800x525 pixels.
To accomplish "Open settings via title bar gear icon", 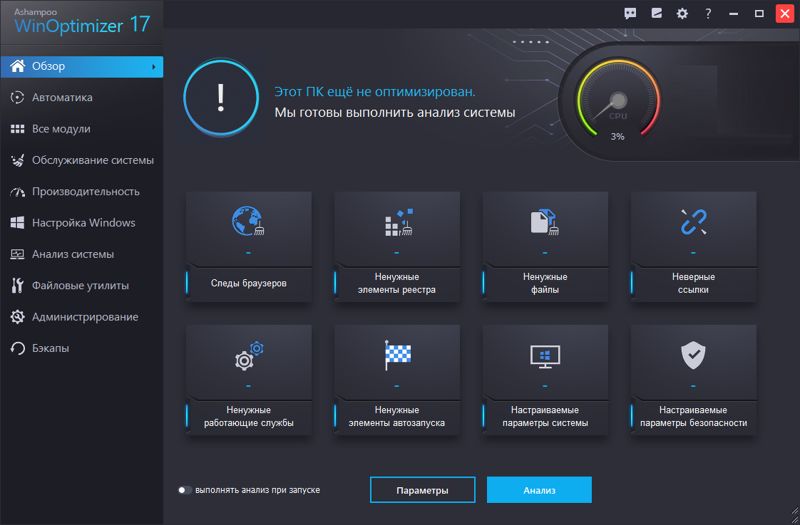I will click(x=682, y=14).
